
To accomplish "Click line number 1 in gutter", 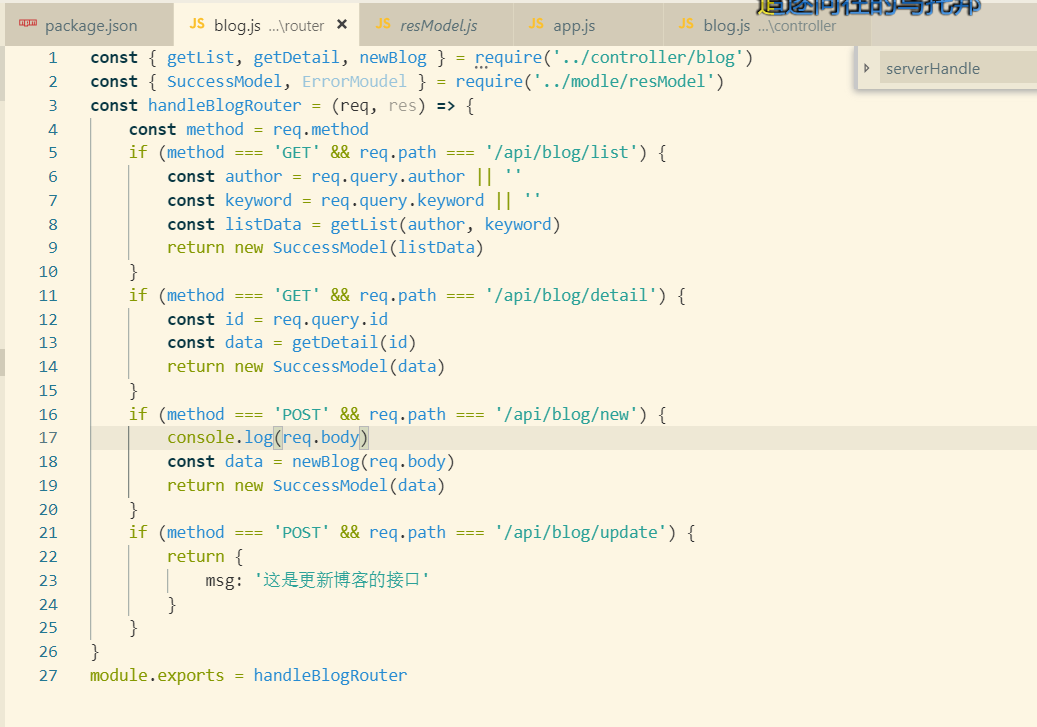I will coord(53,58).
